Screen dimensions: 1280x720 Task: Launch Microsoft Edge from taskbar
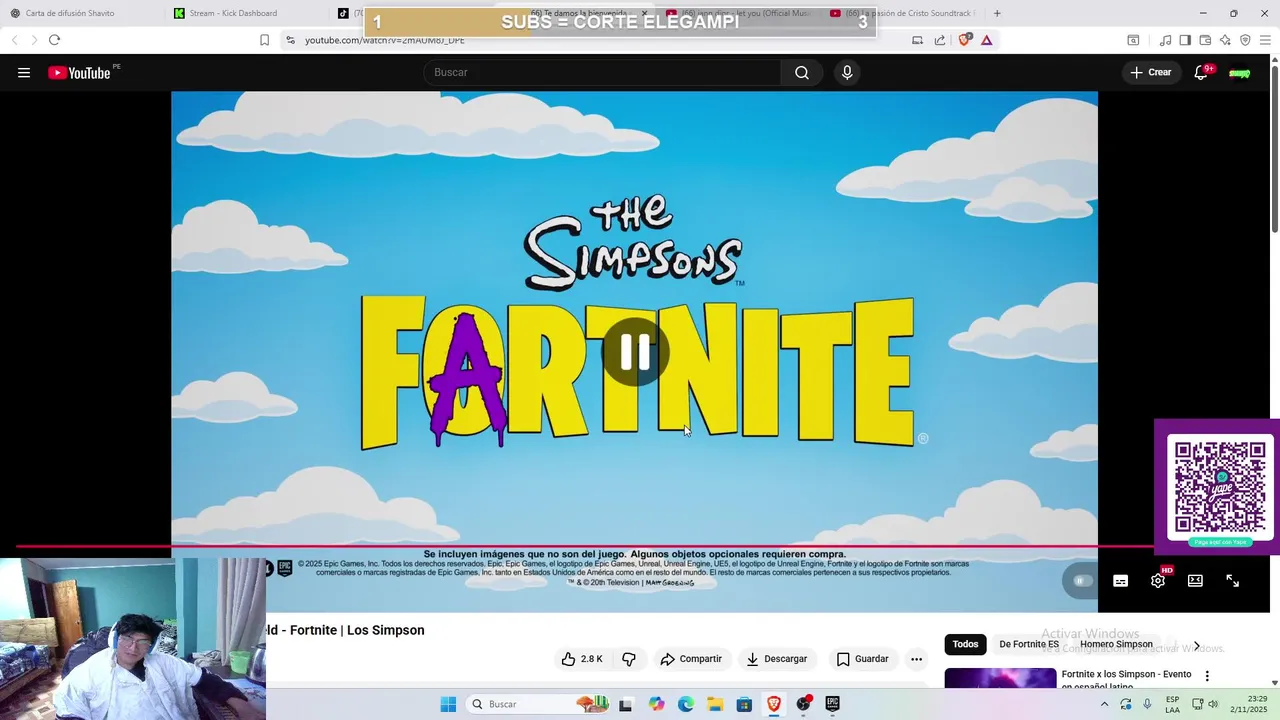tap(686, 704)
